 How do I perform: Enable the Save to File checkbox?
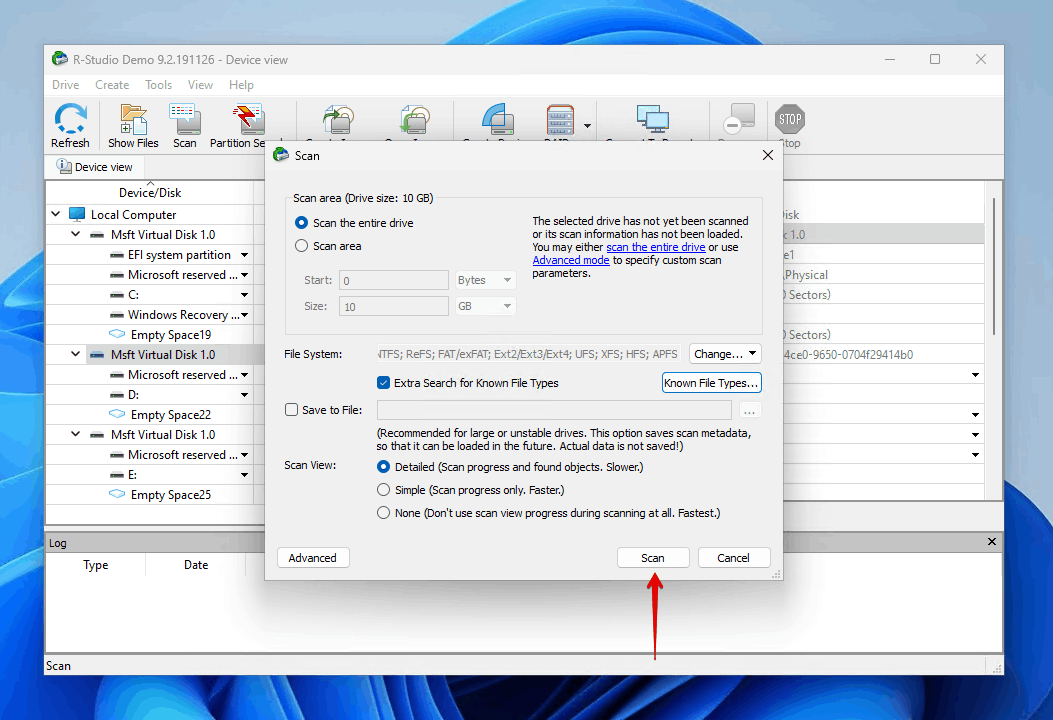point(292,410)
